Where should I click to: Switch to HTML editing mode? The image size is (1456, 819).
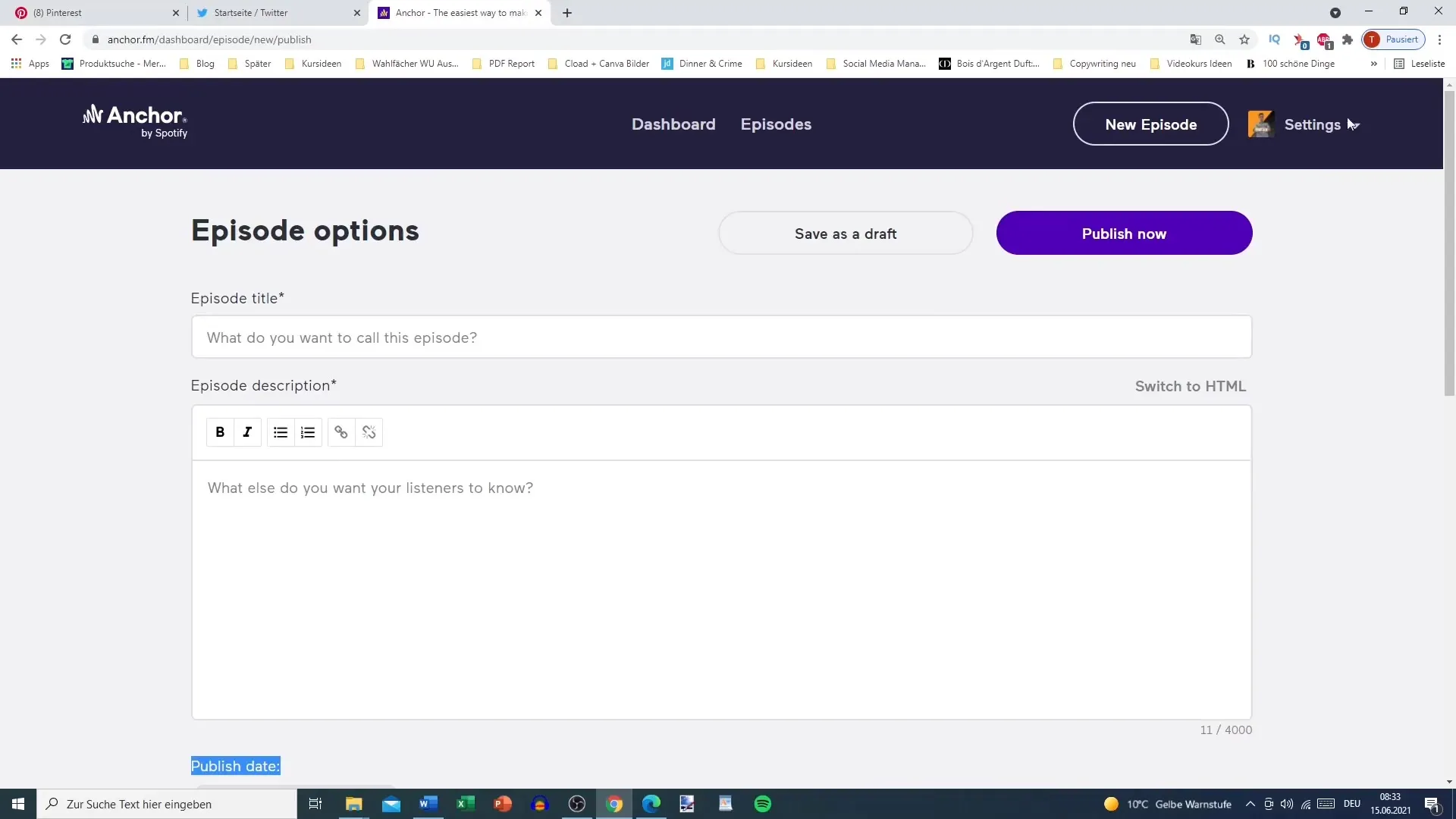1190,386
